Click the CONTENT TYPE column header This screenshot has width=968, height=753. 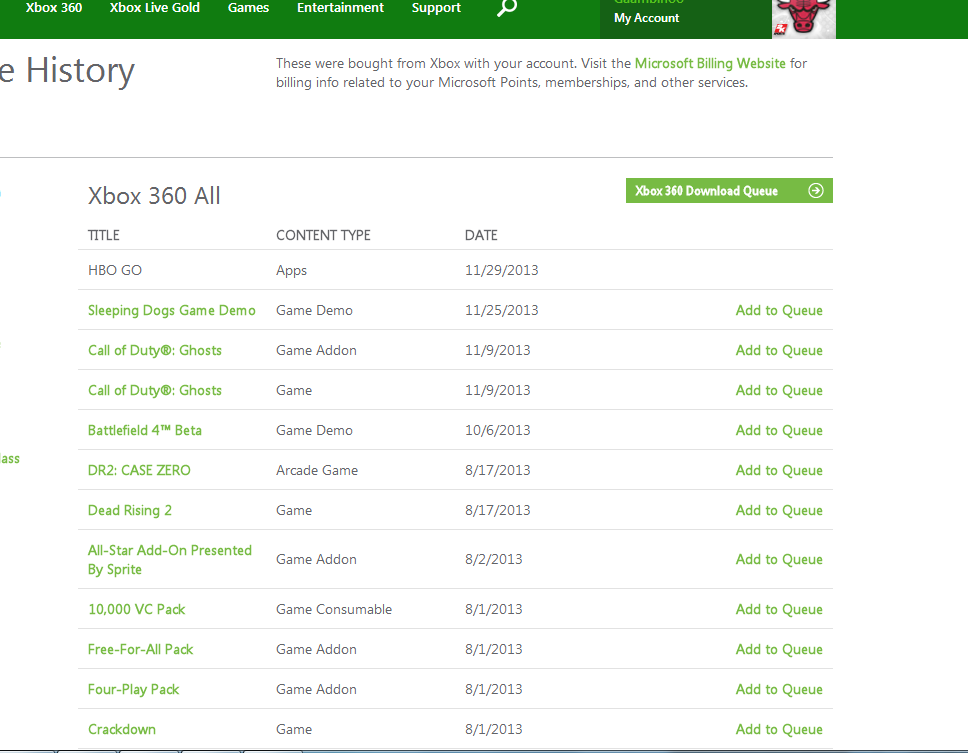tap(323, 235)
